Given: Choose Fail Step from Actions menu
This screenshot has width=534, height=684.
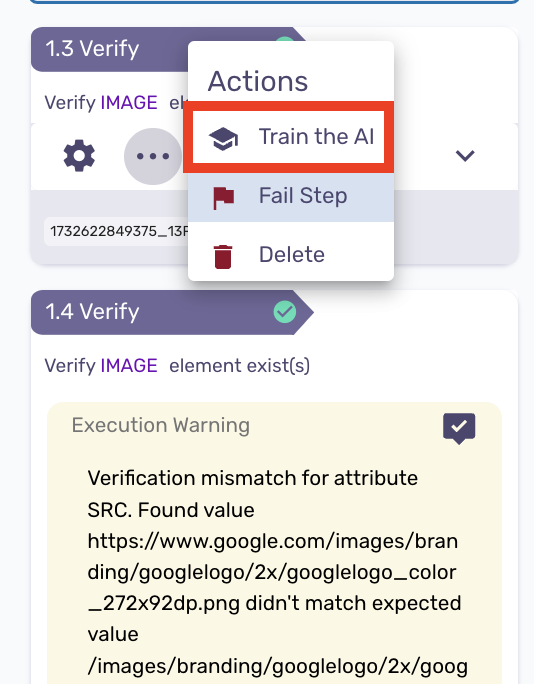Looking at the screenshot, I should tap(291, 196).
